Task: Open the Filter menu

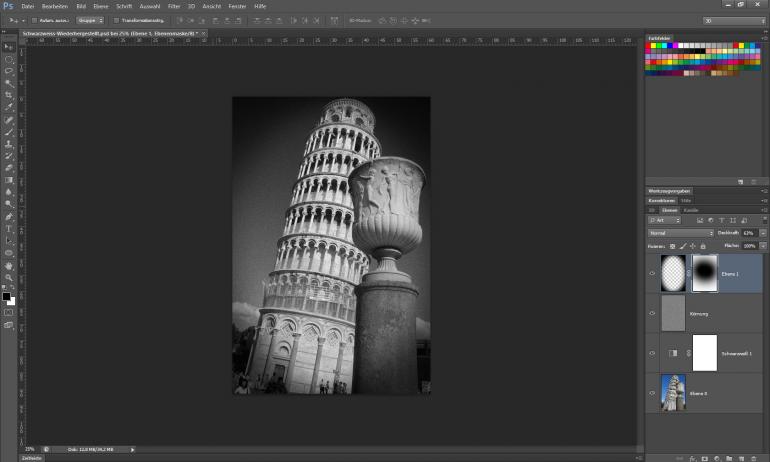Action: point(174,6)
